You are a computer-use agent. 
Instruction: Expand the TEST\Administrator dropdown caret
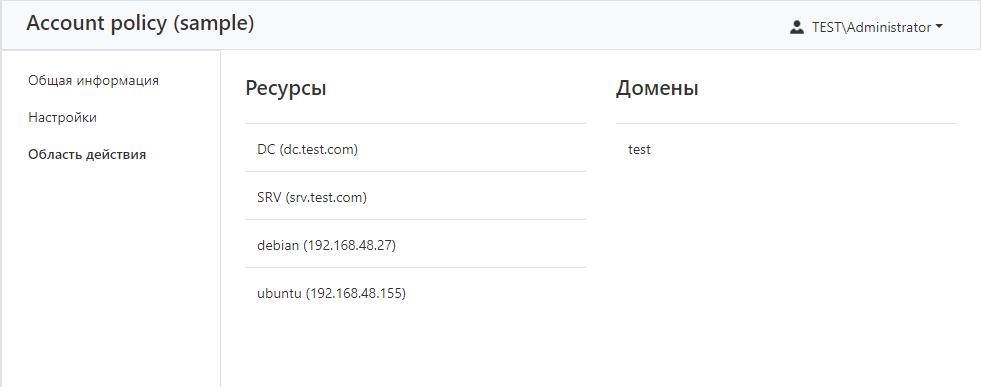[939, 28]
